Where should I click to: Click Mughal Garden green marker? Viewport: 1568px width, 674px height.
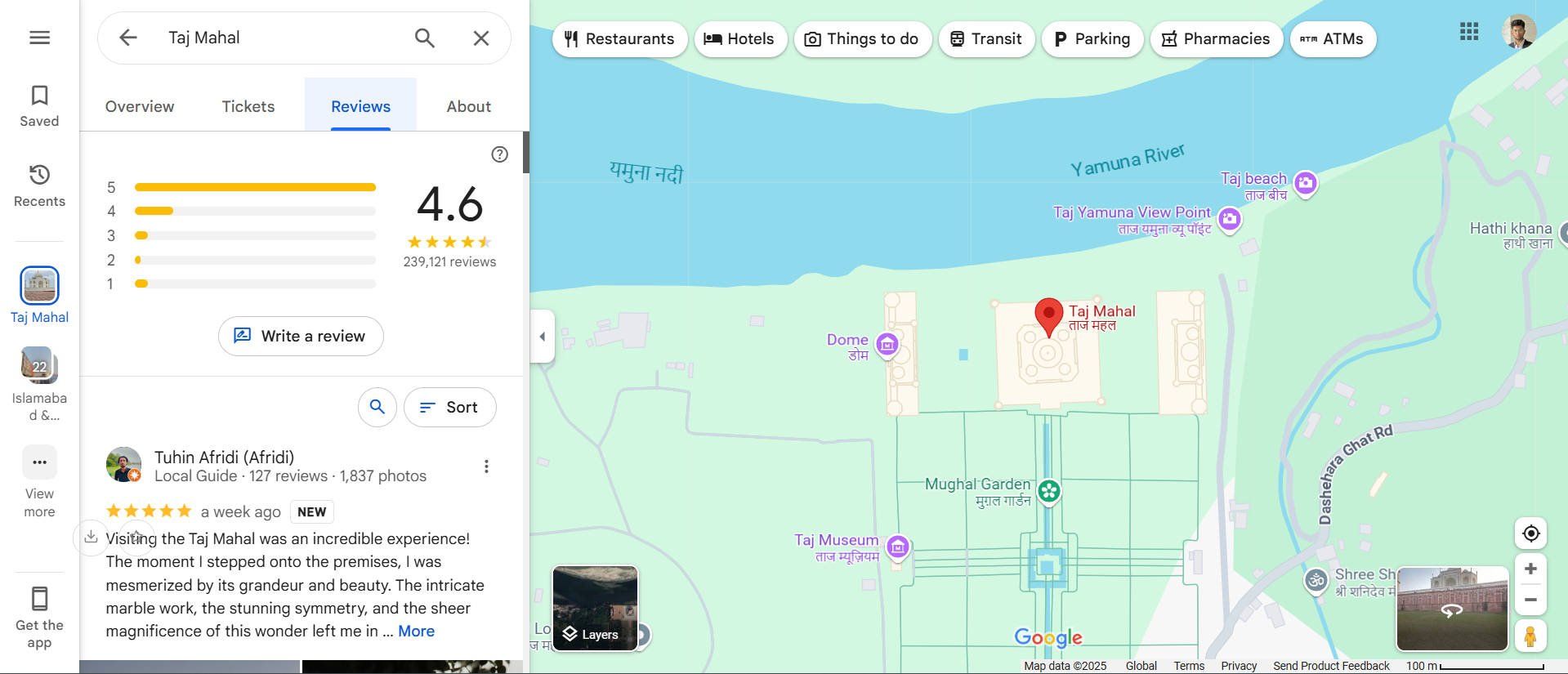click(x=1049, y=491)
